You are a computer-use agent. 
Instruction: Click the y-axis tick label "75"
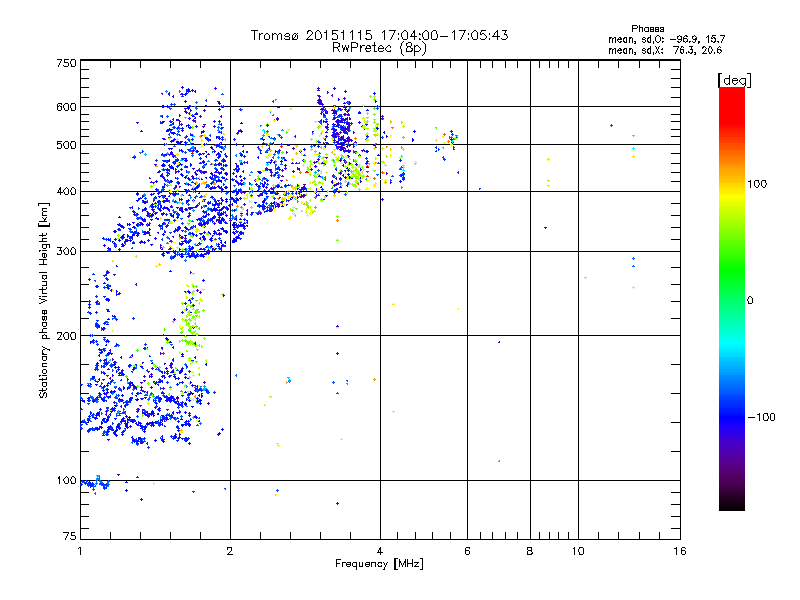click(x=70, y=536)
